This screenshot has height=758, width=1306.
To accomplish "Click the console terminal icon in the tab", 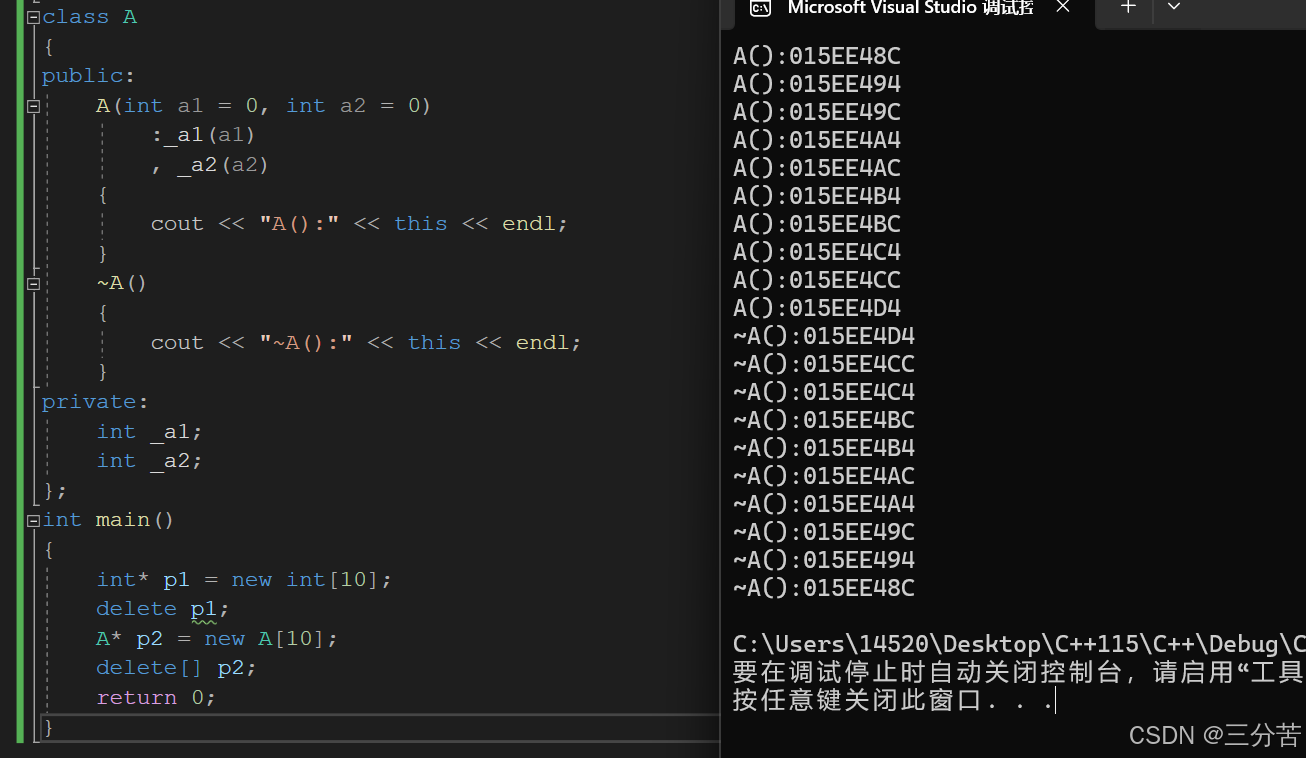I will pyautogui.click(x=760, y=8).
